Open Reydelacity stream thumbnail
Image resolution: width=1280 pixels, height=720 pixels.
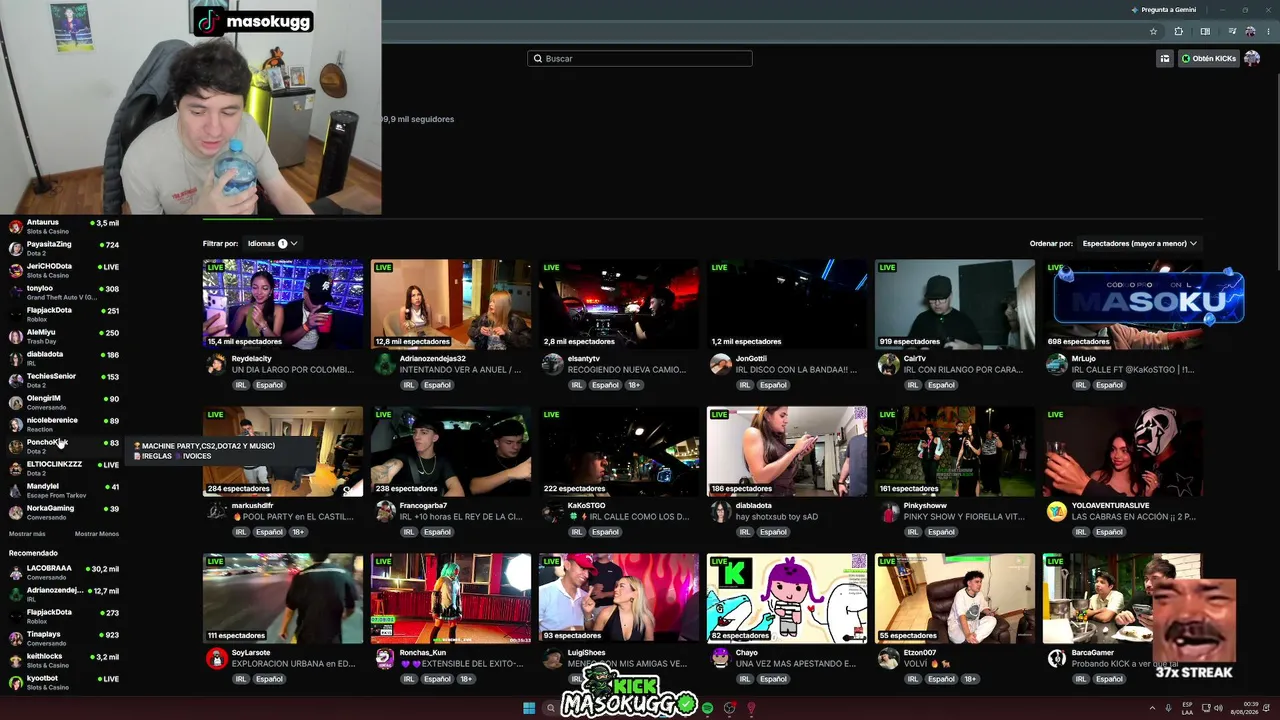click(283, 304)
